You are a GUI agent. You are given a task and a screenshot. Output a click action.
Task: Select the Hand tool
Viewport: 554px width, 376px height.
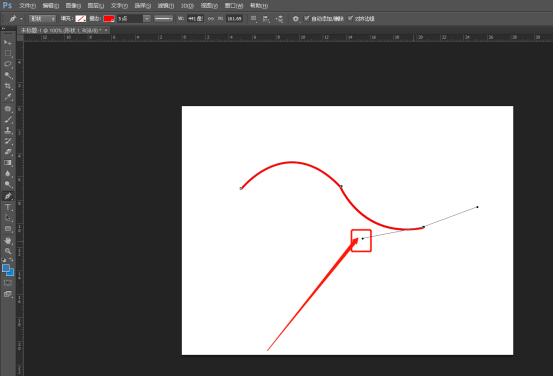pyautogui.click(x=8, y=241)
